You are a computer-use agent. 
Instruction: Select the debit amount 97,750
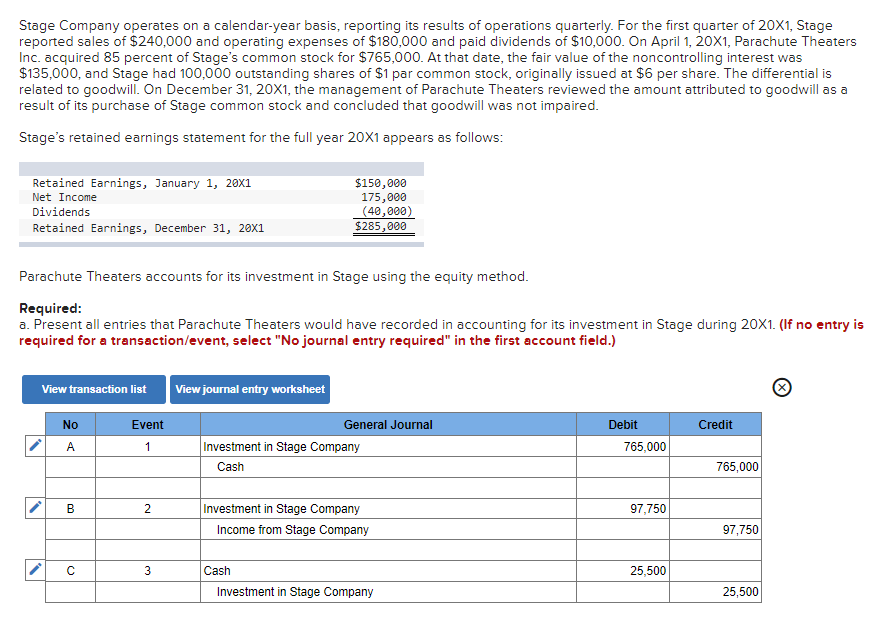click(x=623, y=509)
